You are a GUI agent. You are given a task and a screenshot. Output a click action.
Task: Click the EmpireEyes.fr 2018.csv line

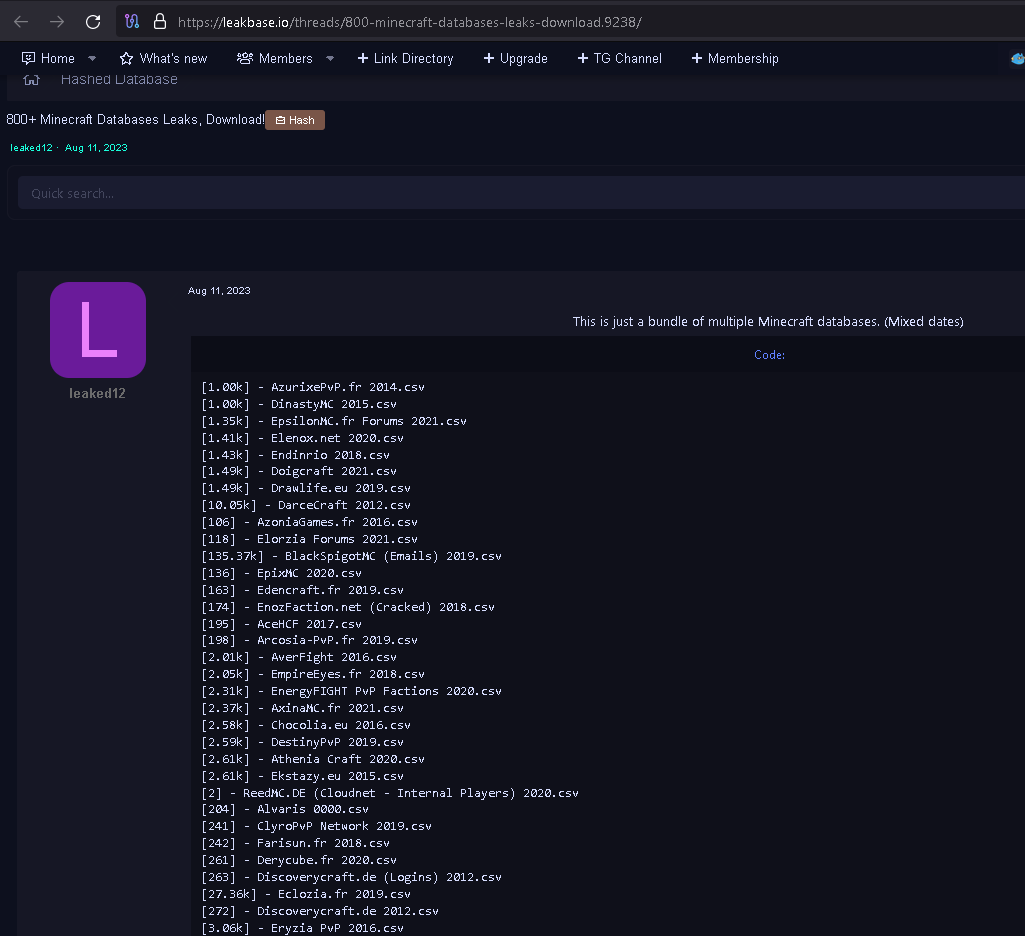point(313,674)
